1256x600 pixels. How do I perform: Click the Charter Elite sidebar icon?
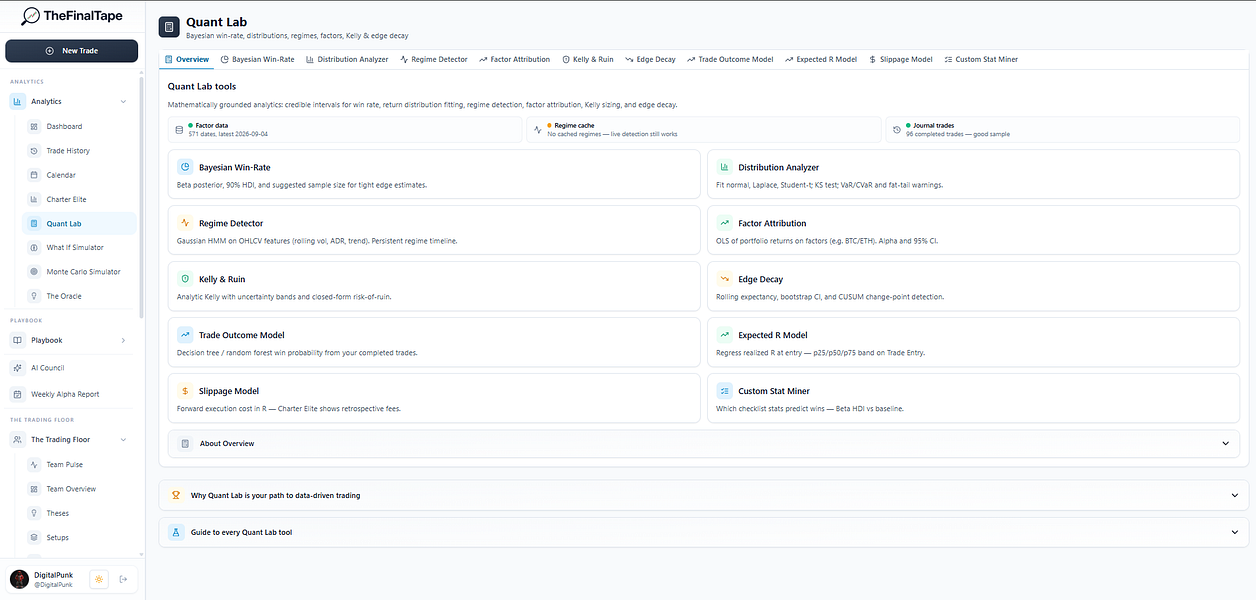pos(34,199)
